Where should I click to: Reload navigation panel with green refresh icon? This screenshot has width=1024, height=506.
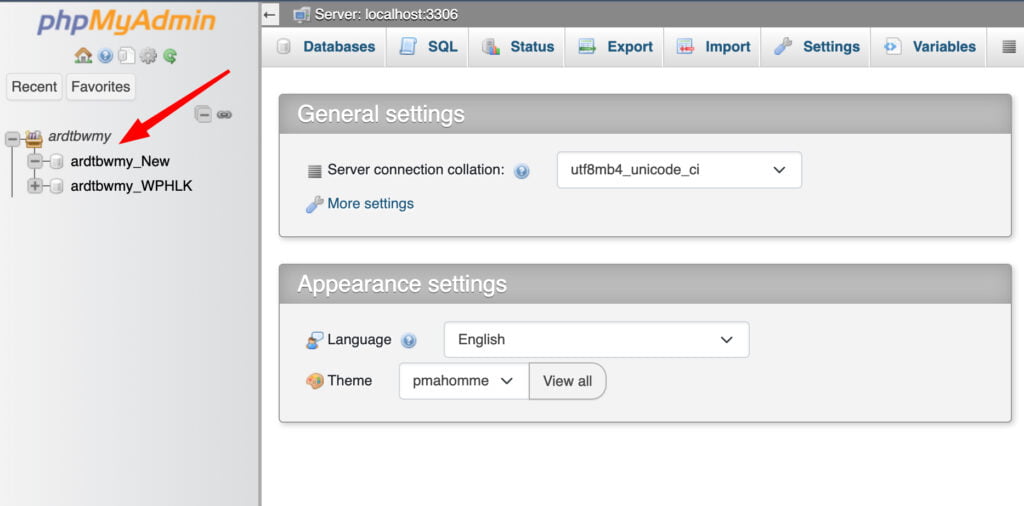coord(170,56)
